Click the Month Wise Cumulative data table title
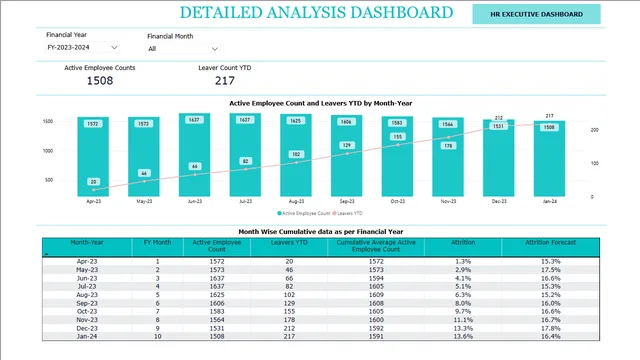This screenshot has width=640, height=360. (x=320, y=231)
